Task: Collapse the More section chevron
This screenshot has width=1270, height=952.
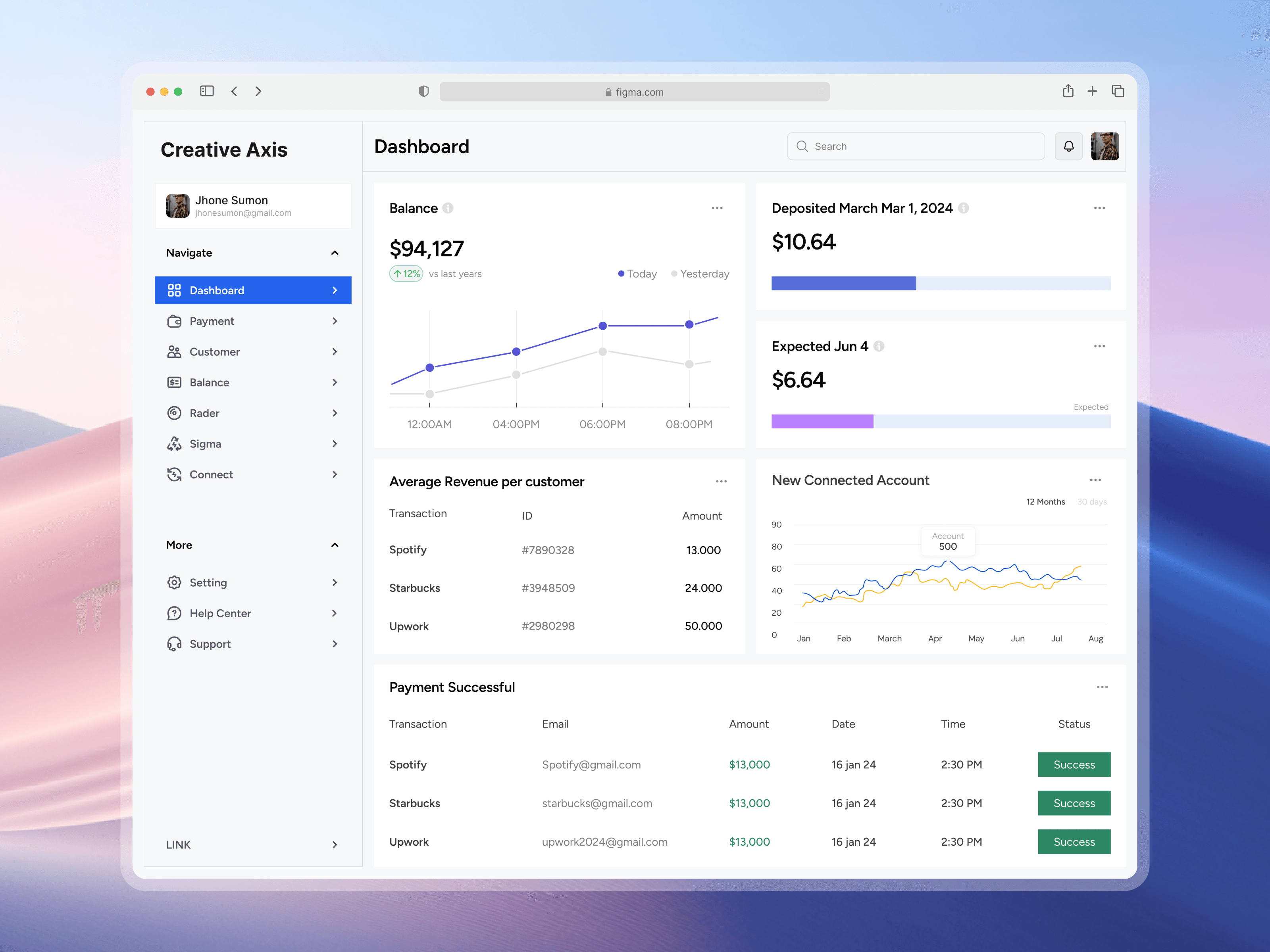Action: pos(335,545)
